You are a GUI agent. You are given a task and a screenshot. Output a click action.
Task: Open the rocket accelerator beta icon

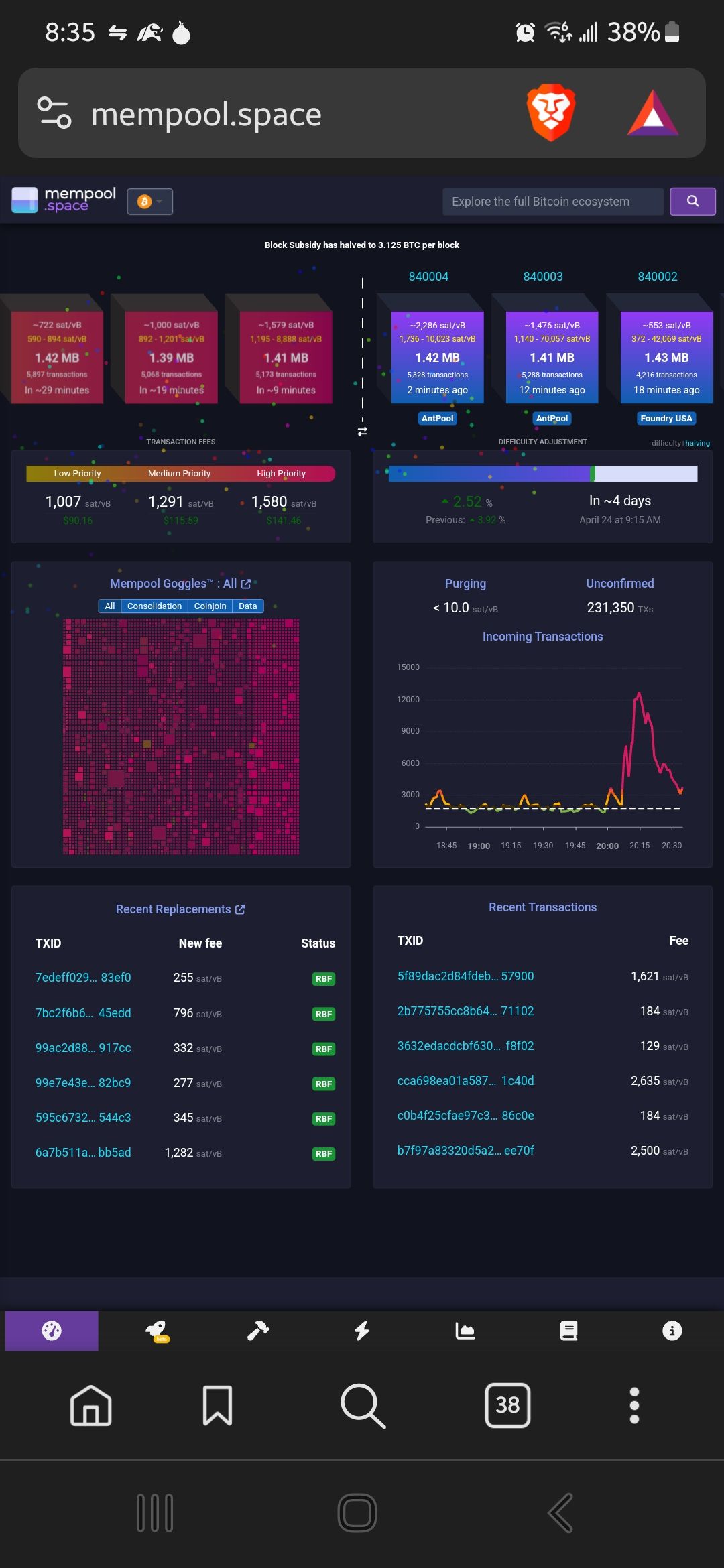coord(157,1331)
